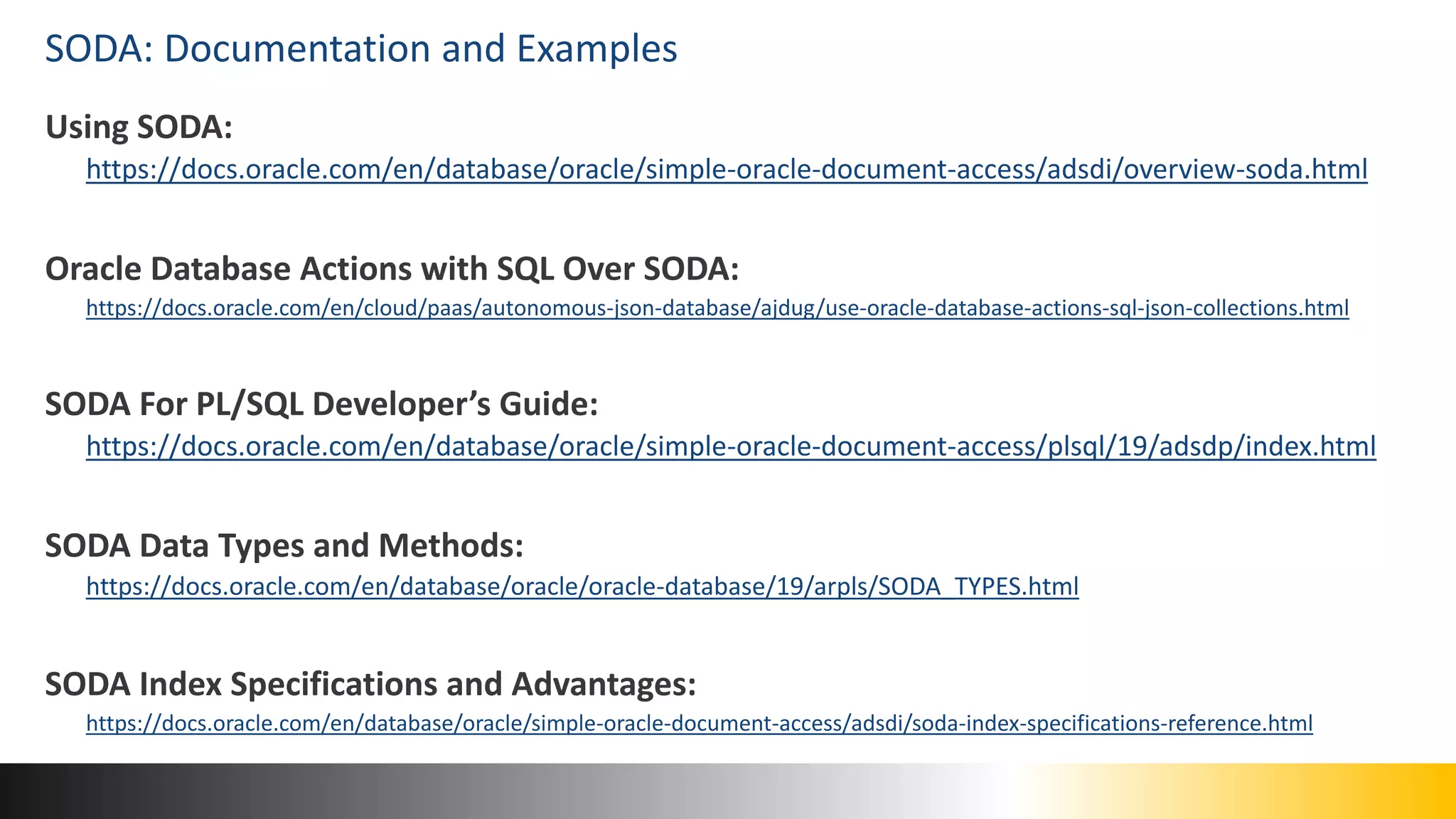This screenshot has height=819, width=1456.
Task: Open the use-oracle-database-actions-sql-json-collections link
Action: point(717,308)
